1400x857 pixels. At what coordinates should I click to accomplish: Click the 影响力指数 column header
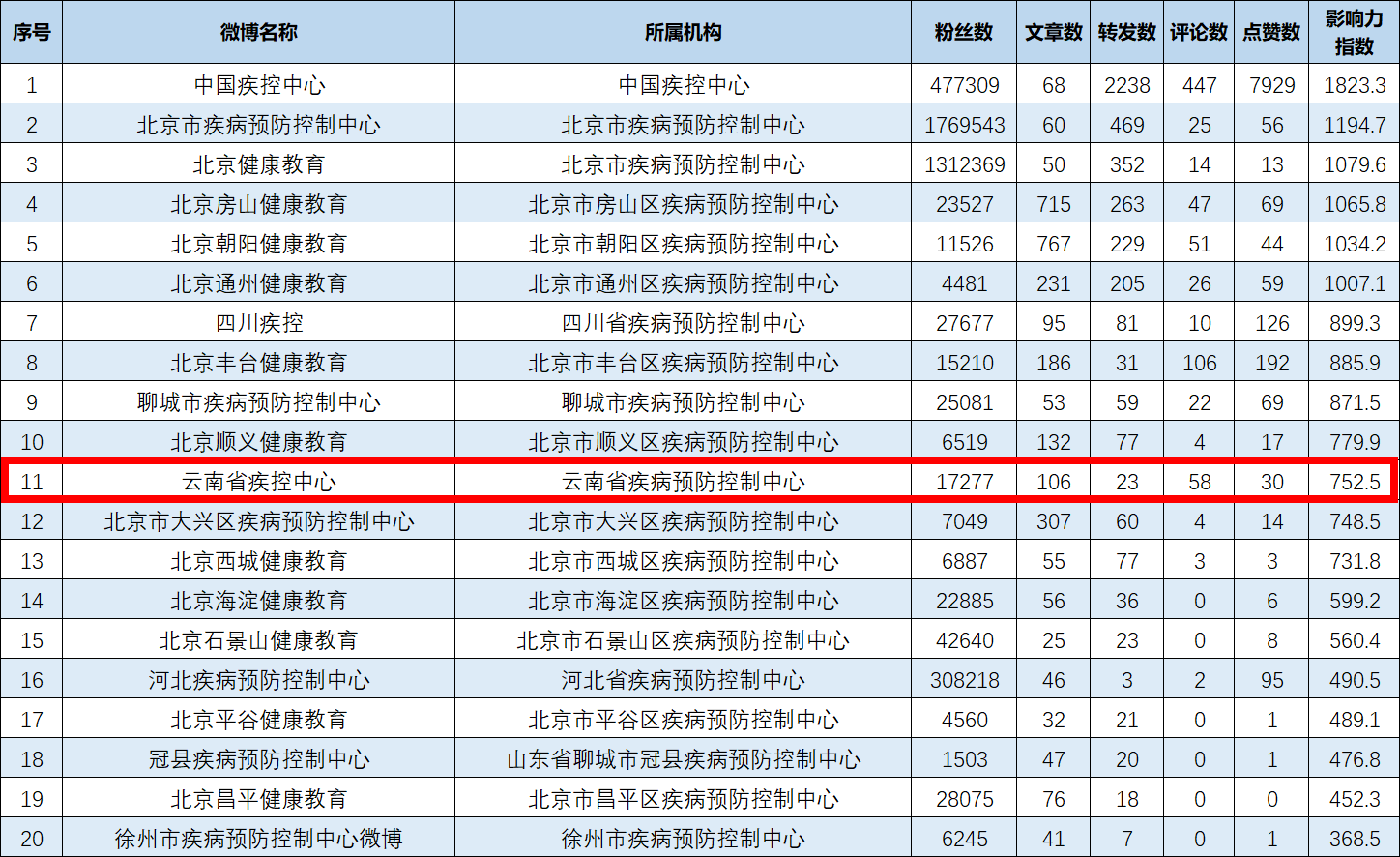click(1355, 32)
